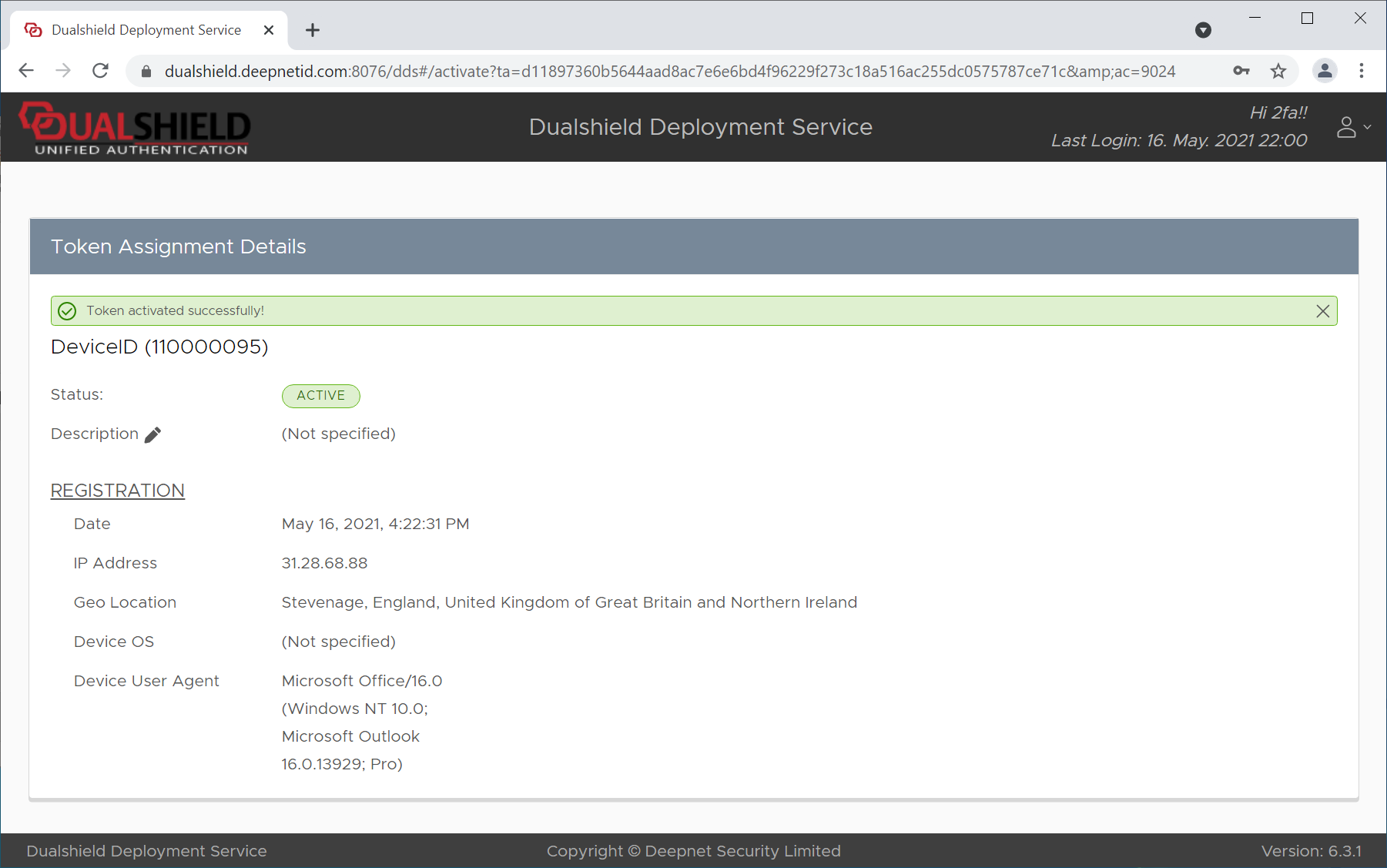
Task: Click the browser forward arrow
Action: click(x=63, y=72)
